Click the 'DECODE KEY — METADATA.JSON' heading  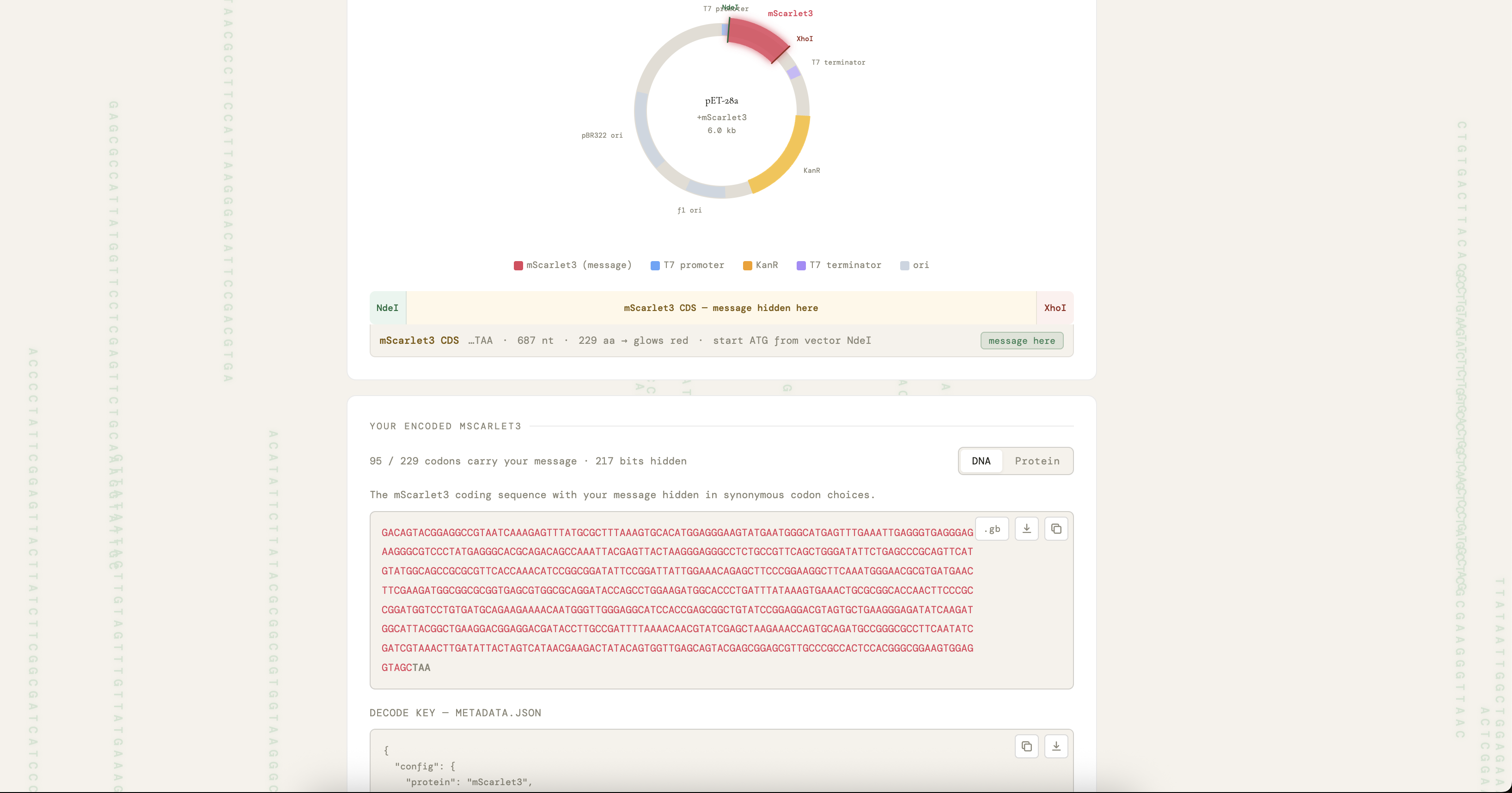pyautogui.click(x=456, y=713)
